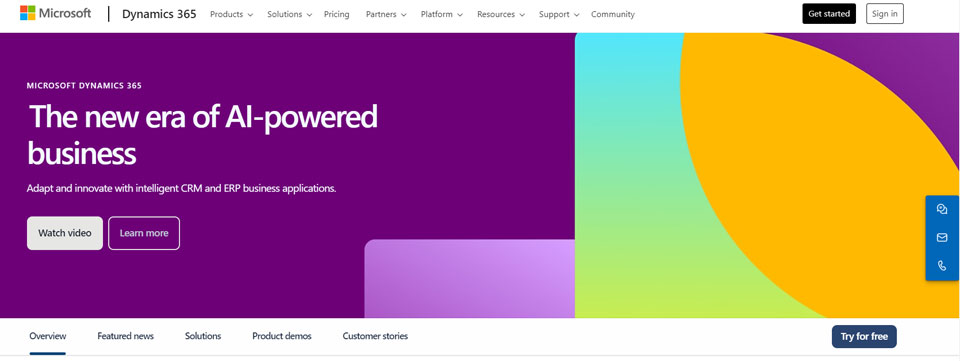Expand the Resources menu
Screen dimensions: 960x361
pyautogui.click(x=501, y=14)
